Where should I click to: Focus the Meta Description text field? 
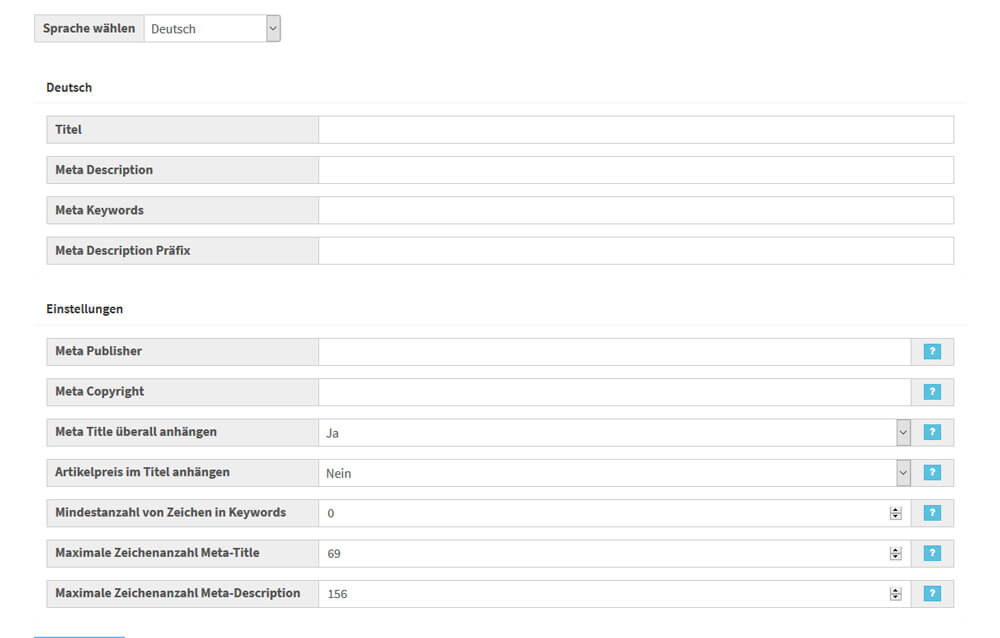tap(635, 170)
